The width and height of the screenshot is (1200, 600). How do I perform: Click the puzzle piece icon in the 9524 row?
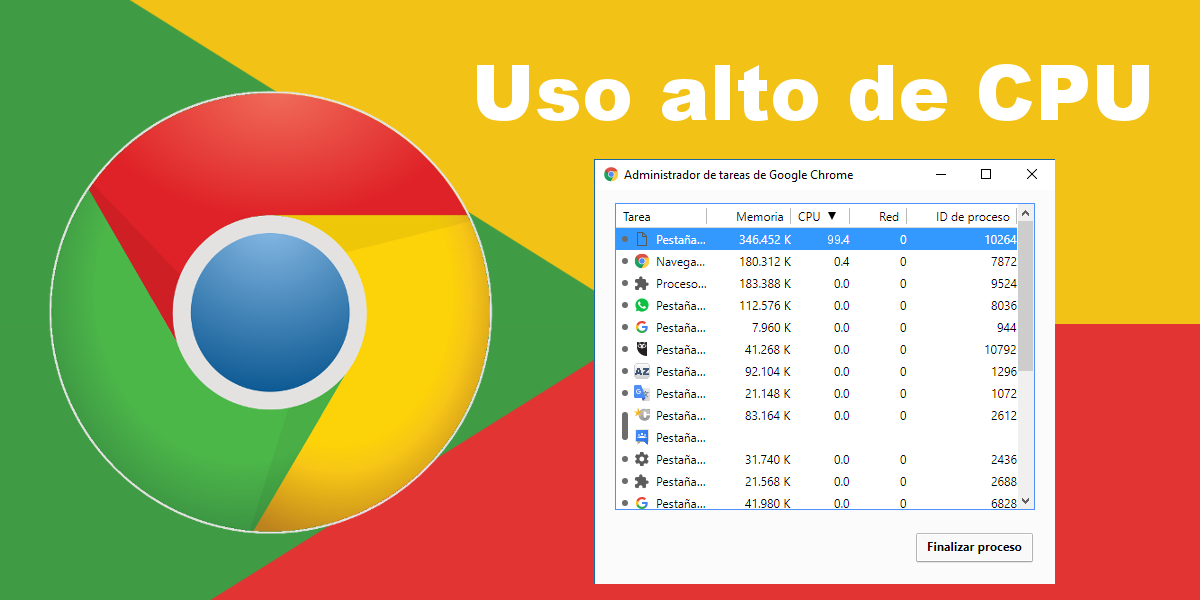click(x=642, y=284)
